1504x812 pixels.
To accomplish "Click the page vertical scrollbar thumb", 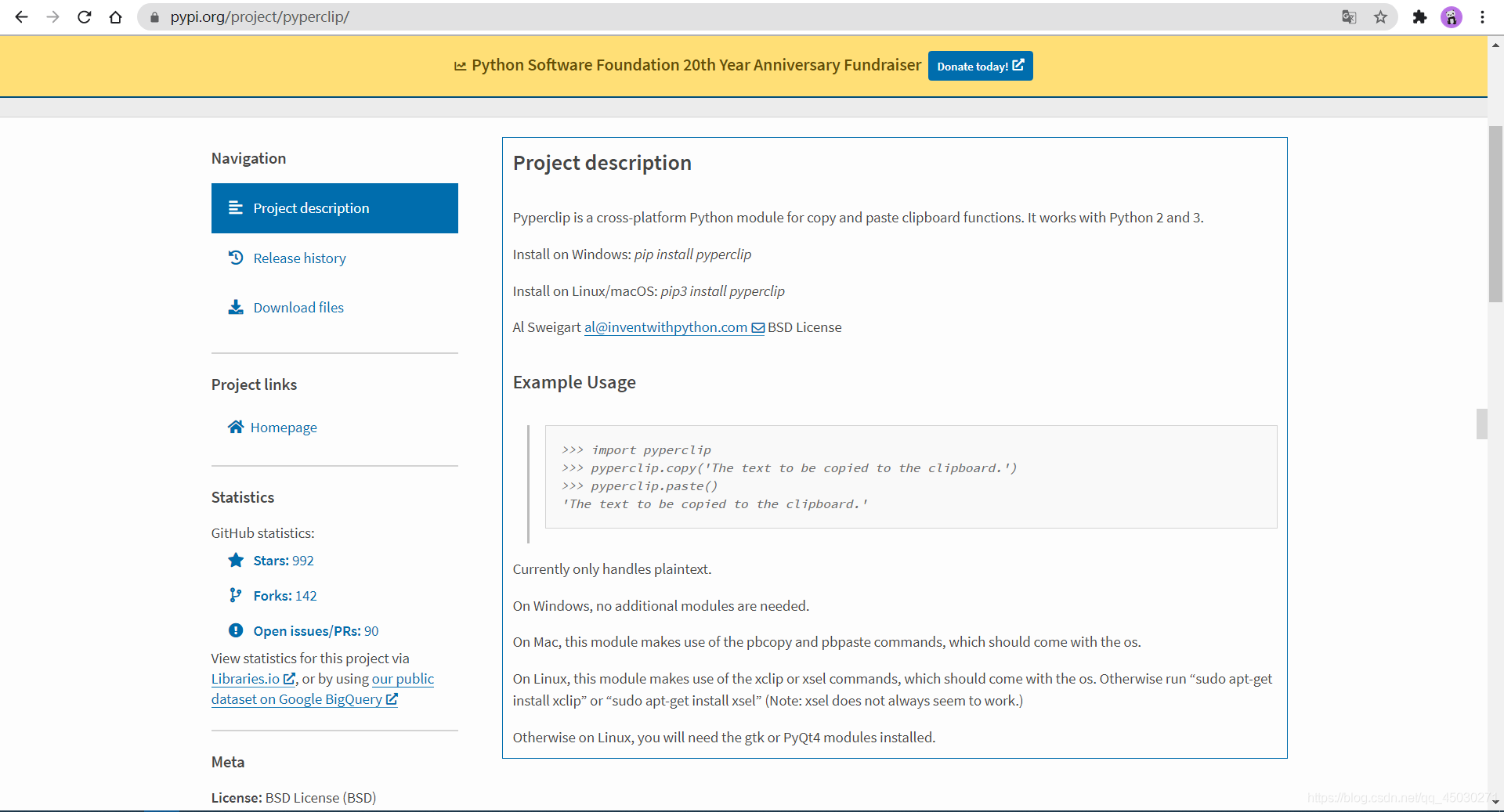I will click(1495, 211).
